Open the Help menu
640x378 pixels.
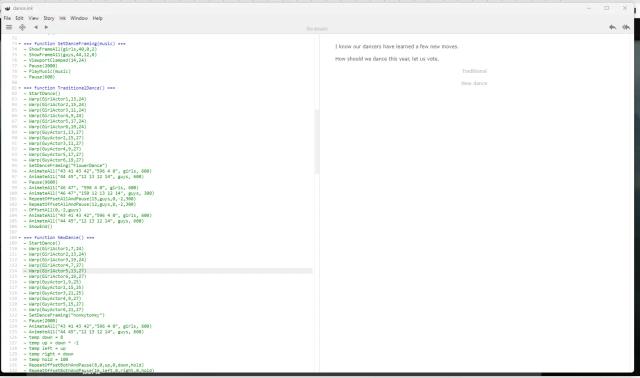pyautogui.click(x=98, y=18)
